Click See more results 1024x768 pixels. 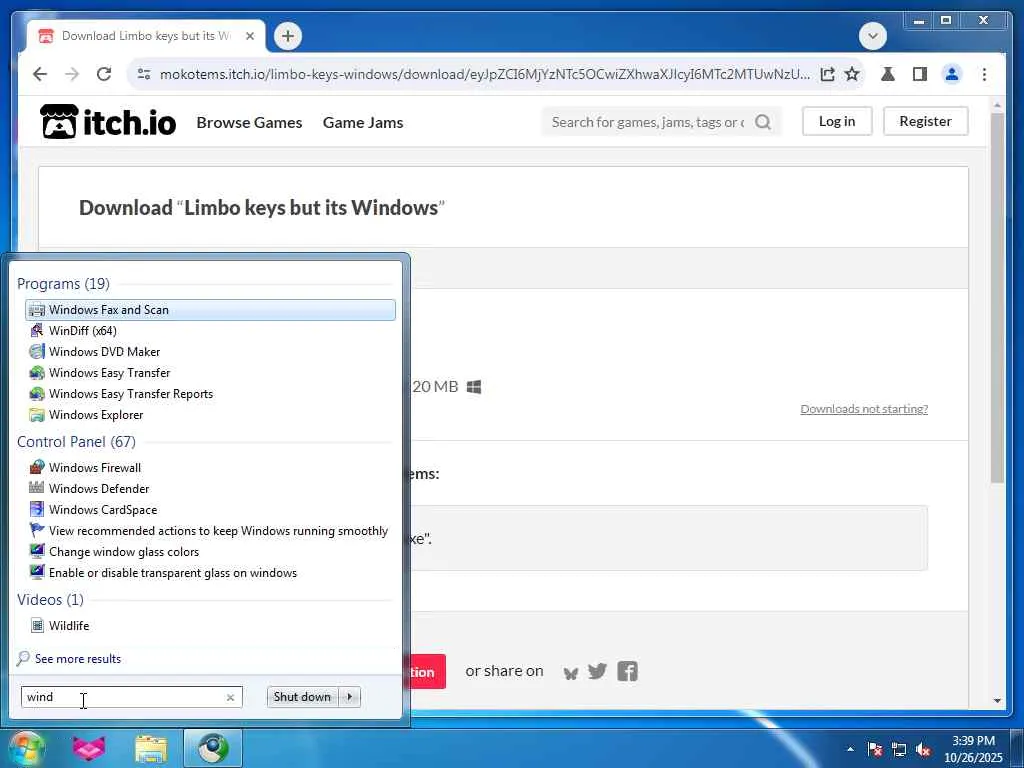click(x=78, y=659)
